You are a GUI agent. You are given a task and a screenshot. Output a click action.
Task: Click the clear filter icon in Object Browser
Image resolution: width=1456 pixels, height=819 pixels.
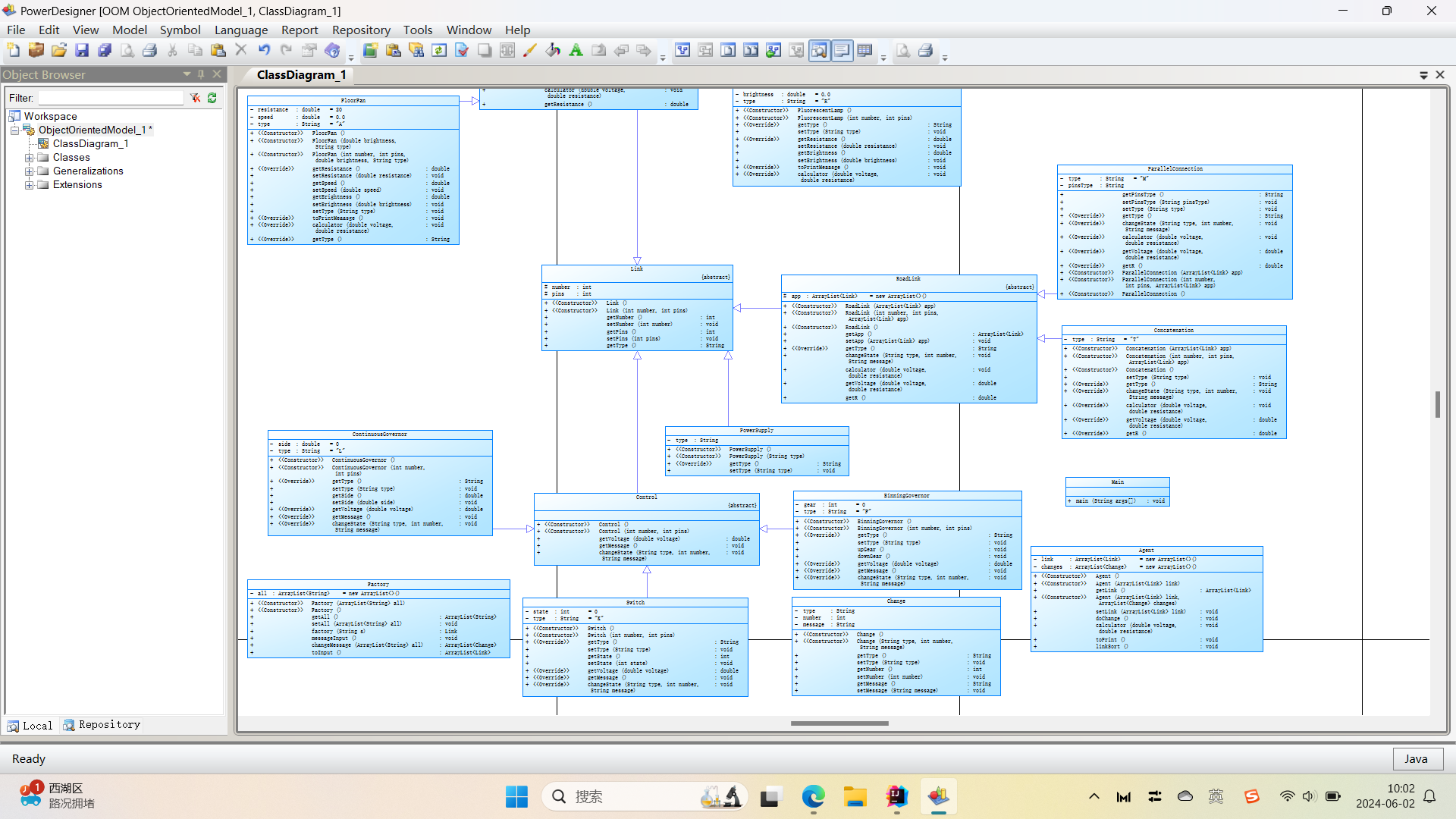(195, 98)
